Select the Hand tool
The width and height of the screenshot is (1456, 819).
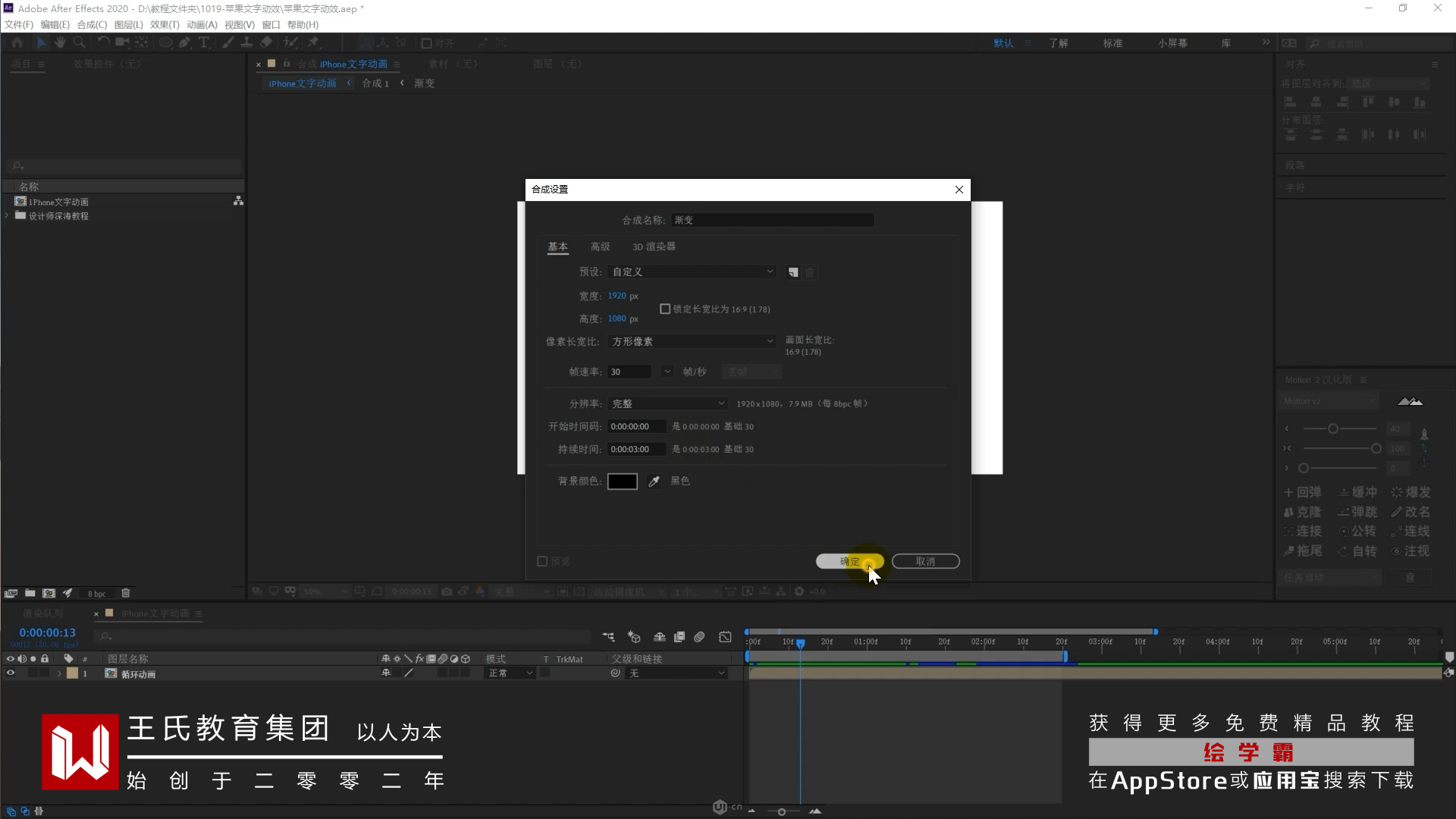60,43
